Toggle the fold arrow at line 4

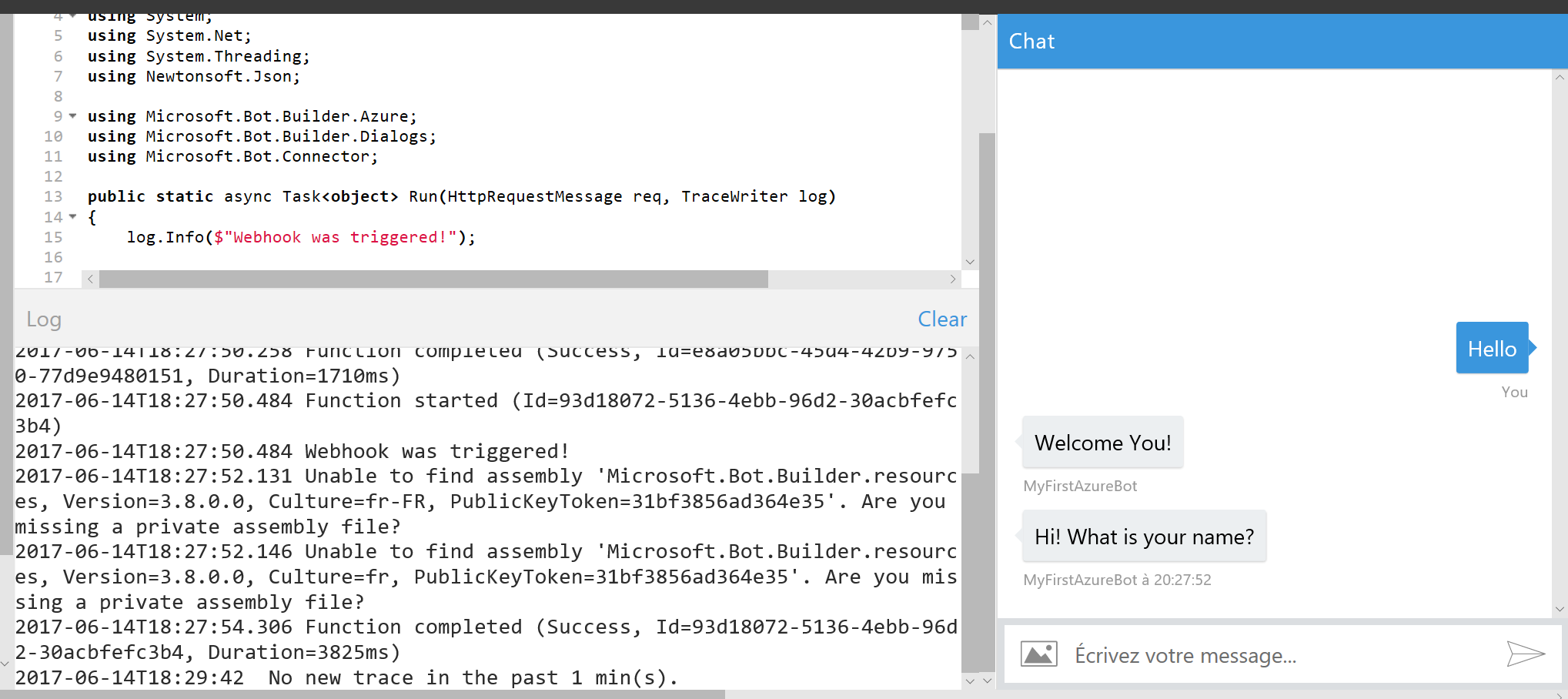point(73,16)
